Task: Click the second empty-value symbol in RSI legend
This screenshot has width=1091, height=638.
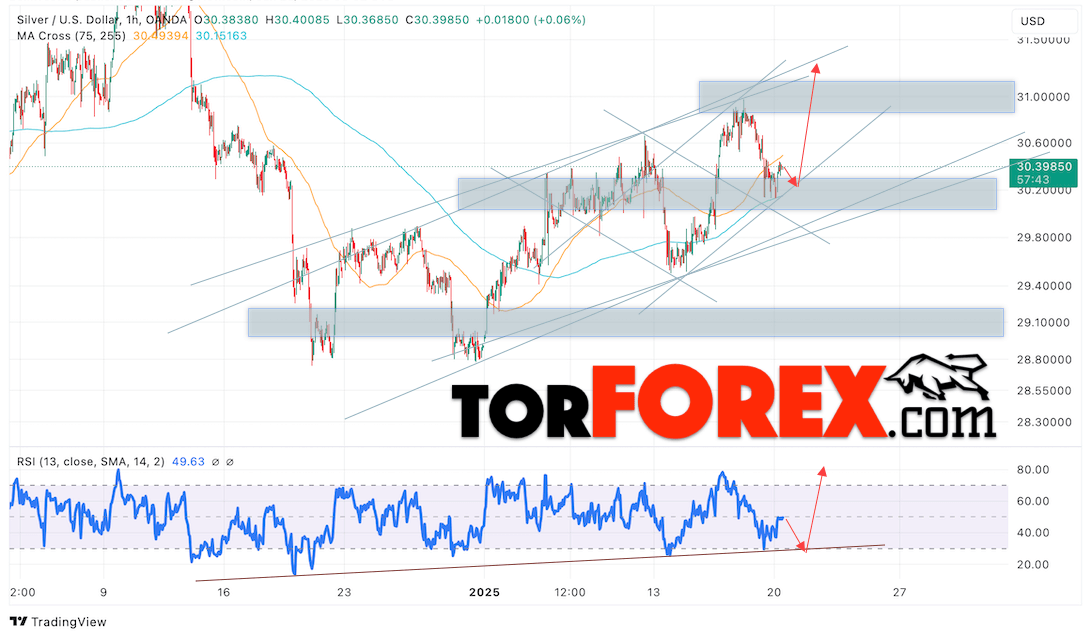Action: tap(230, 461)
